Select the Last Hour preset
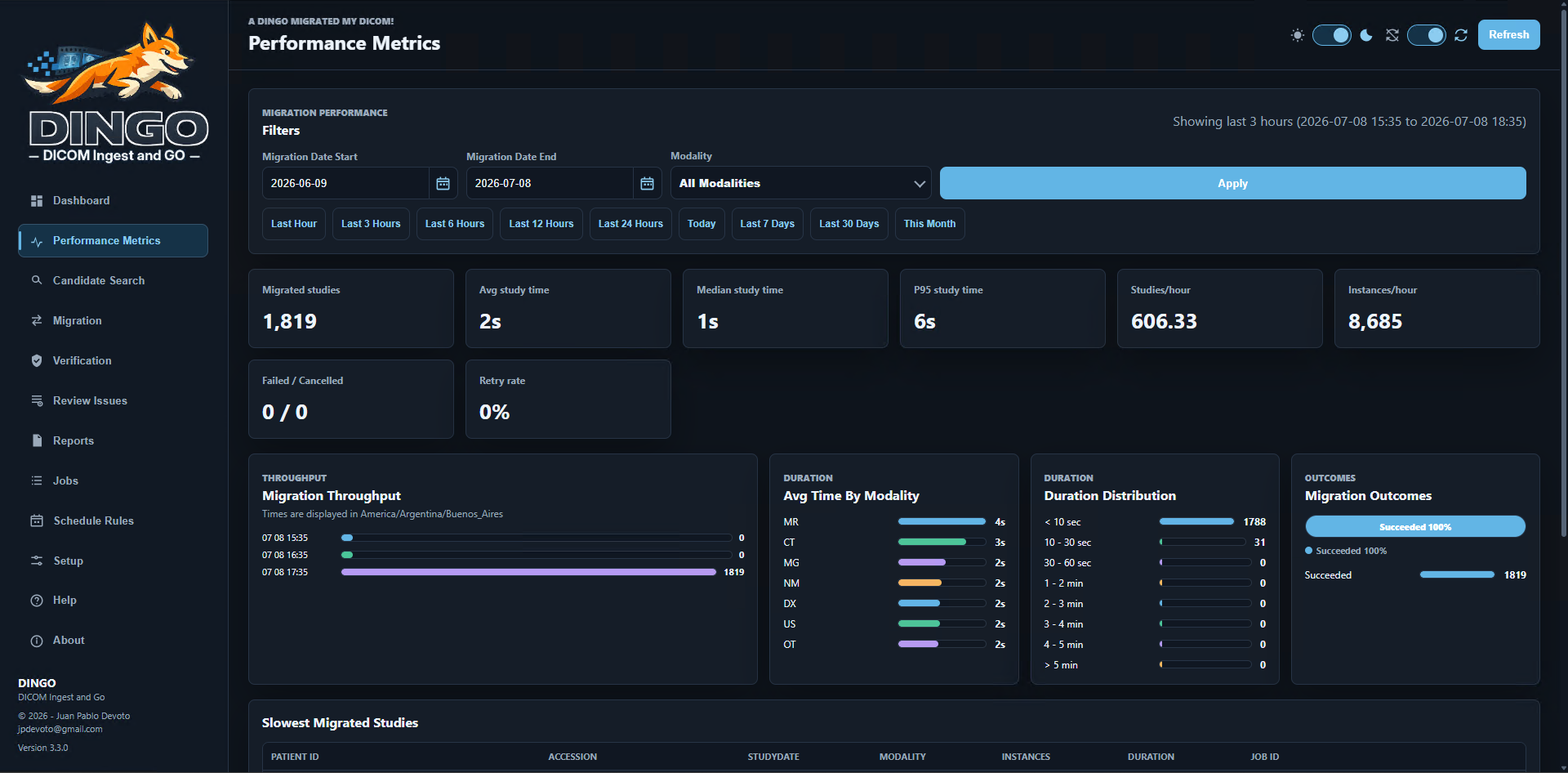 click(294, 224)
